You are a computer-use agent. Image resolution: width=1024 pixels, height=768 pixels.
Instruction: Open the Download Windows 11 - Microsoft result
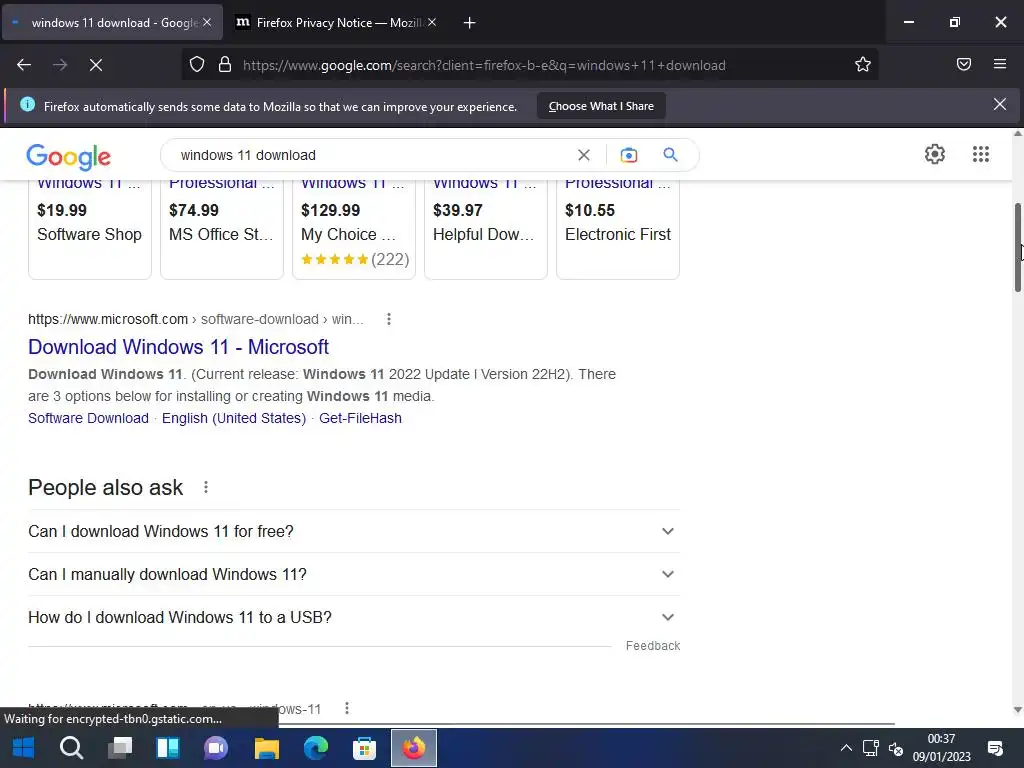click(x=178, y=347)
